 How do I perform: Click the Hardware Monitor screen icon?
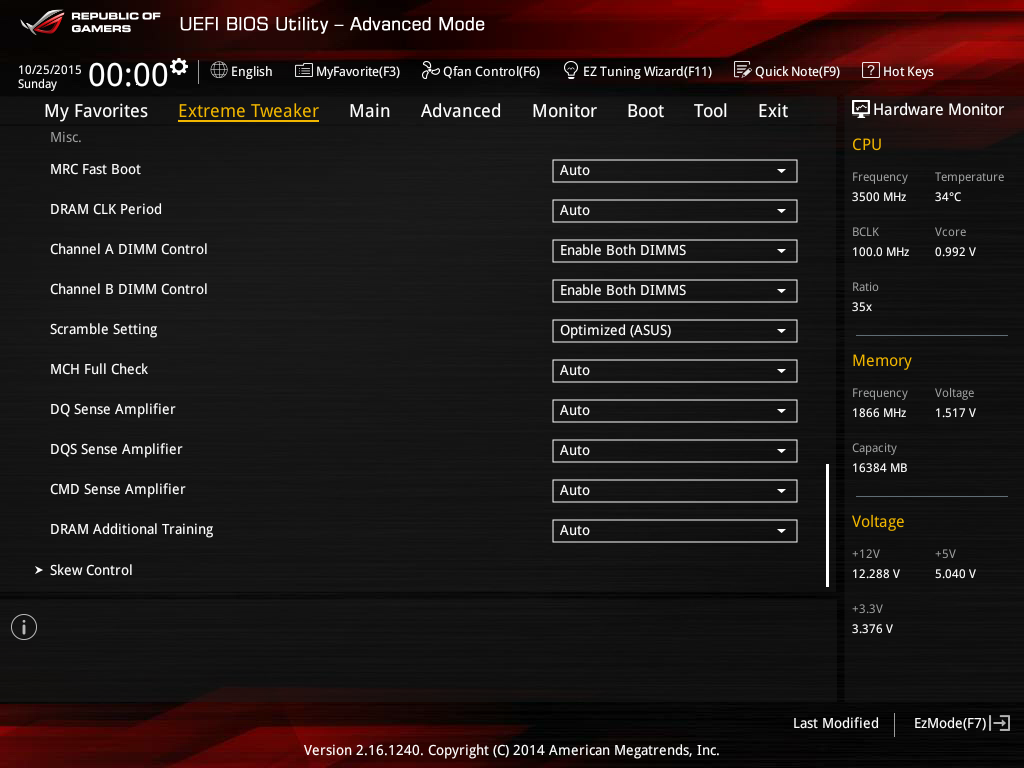click(861, 109)
